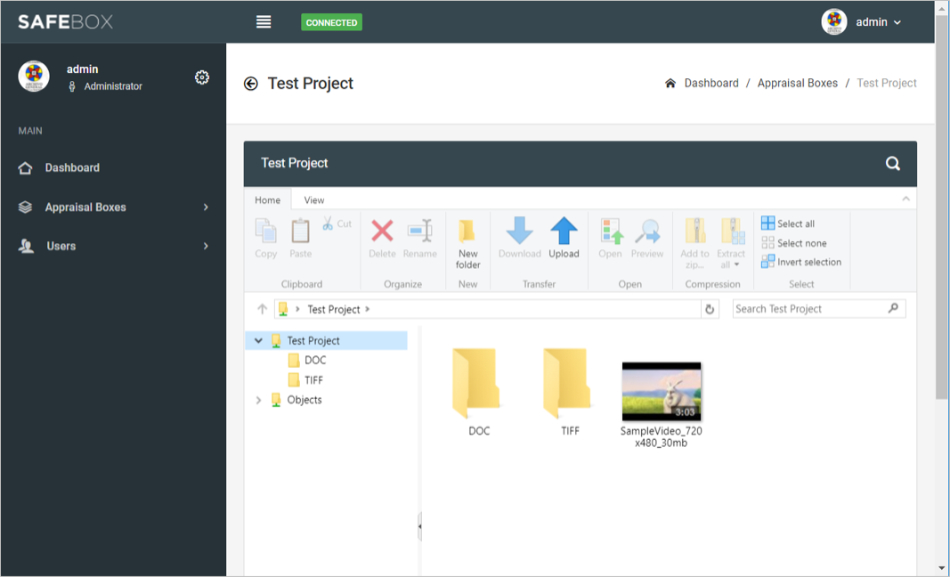Image resolution: width=950 pixels, height=577 pixels.
Task: Click the Users sidebar icon
Action: [x=26, y=246]
